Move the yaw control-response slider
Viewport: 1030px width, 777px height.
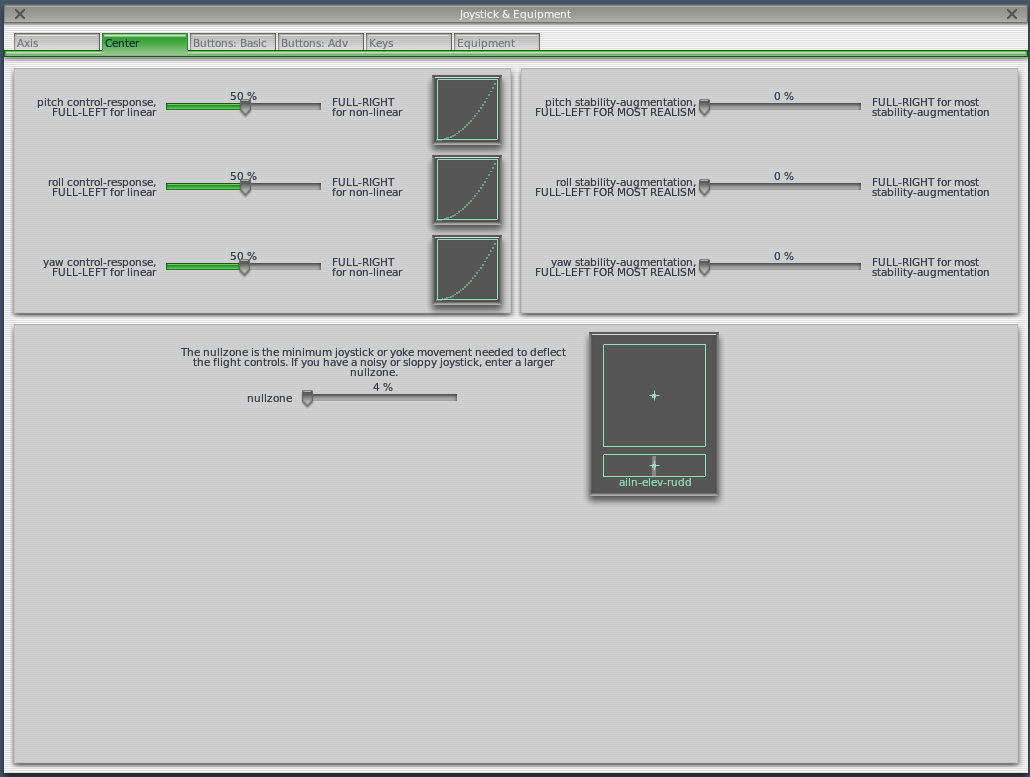coord(244,268)
